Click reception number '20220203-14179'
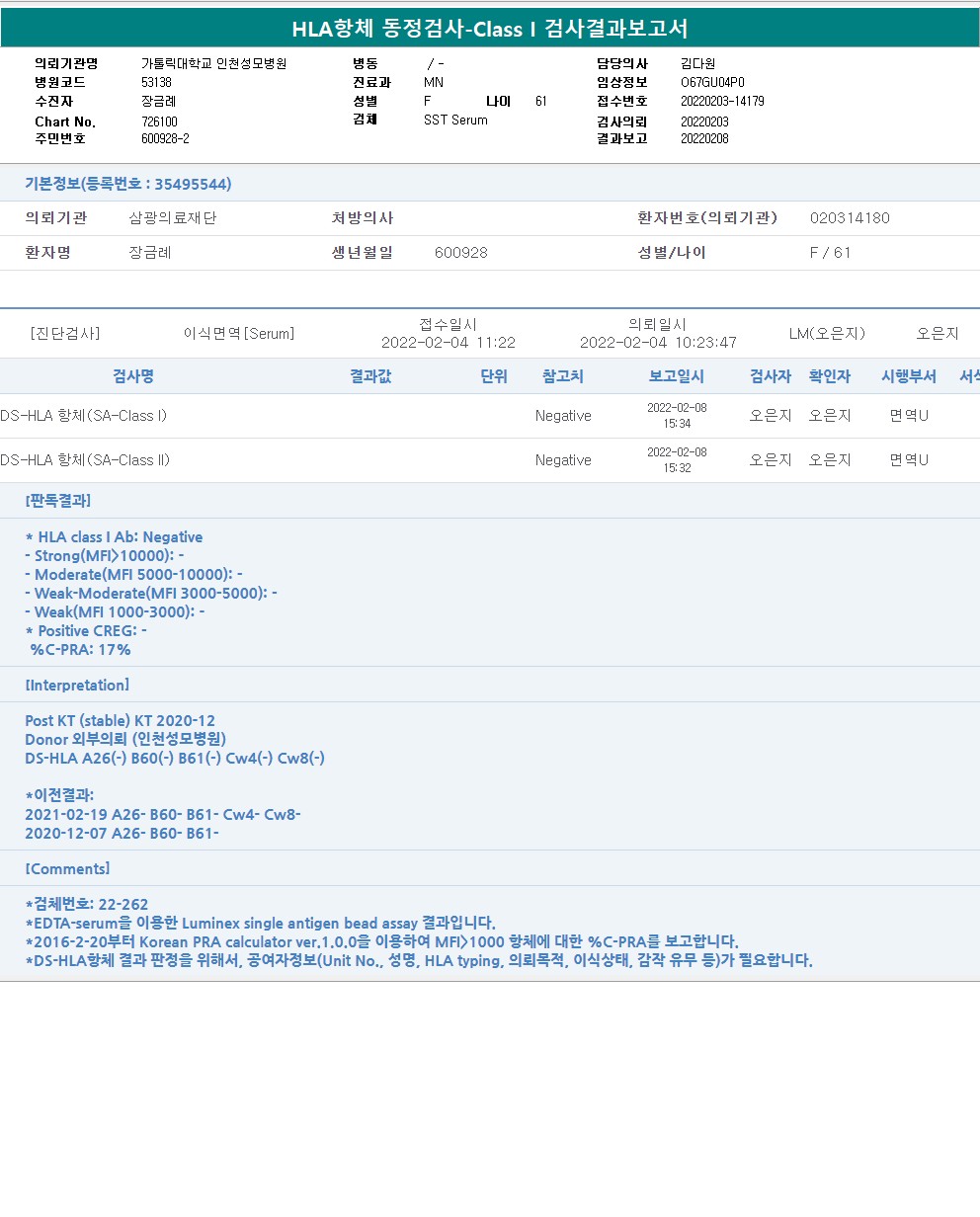Viewport: 980px width, 1217px height. click(722, 101)
